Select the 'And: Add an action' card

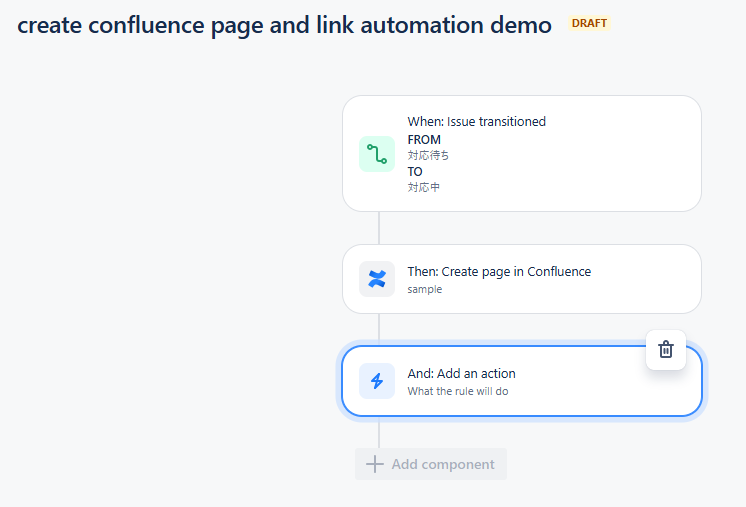[x=522, y=381]
